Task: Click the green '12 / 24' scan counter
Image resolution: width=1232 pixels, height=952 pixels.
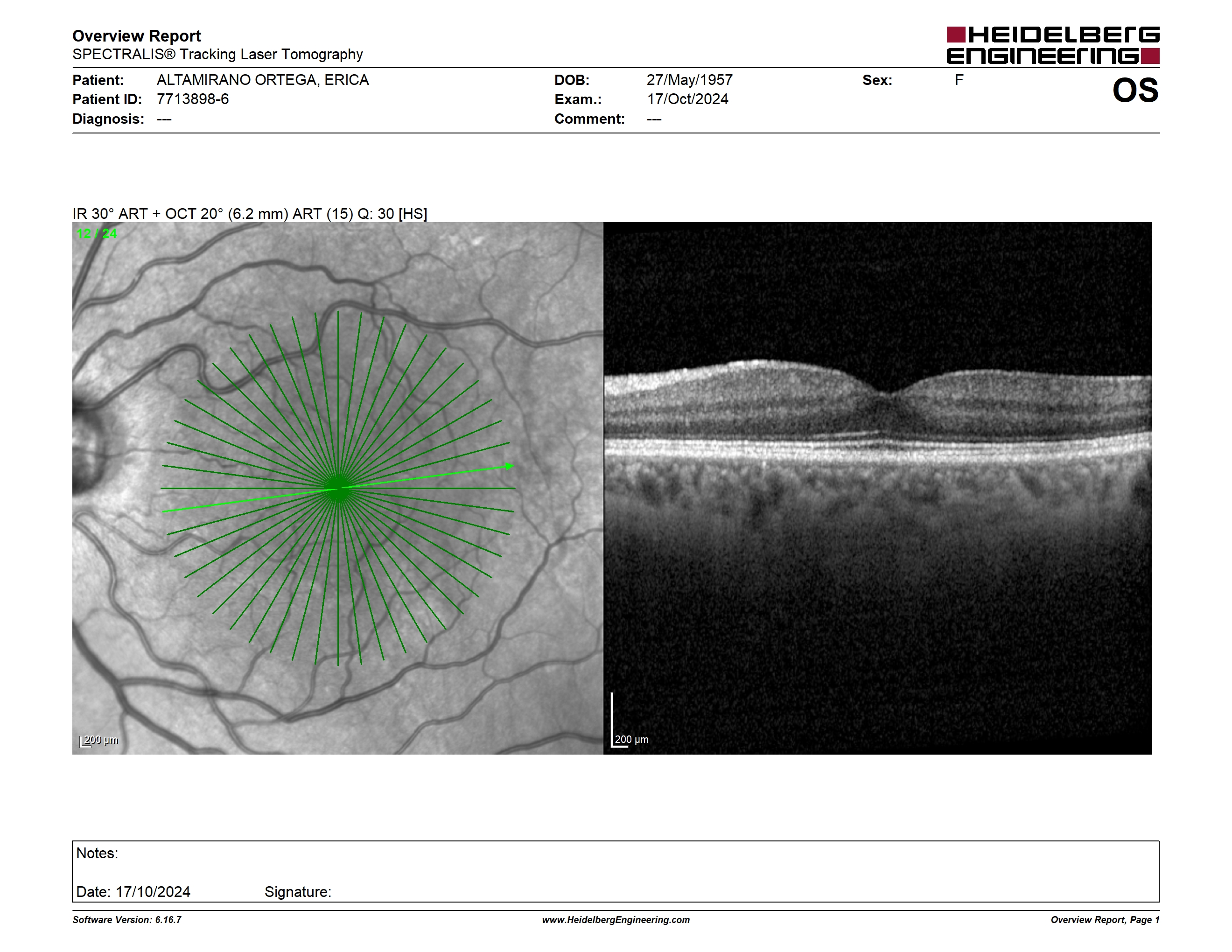Action: tap(97, 233)
